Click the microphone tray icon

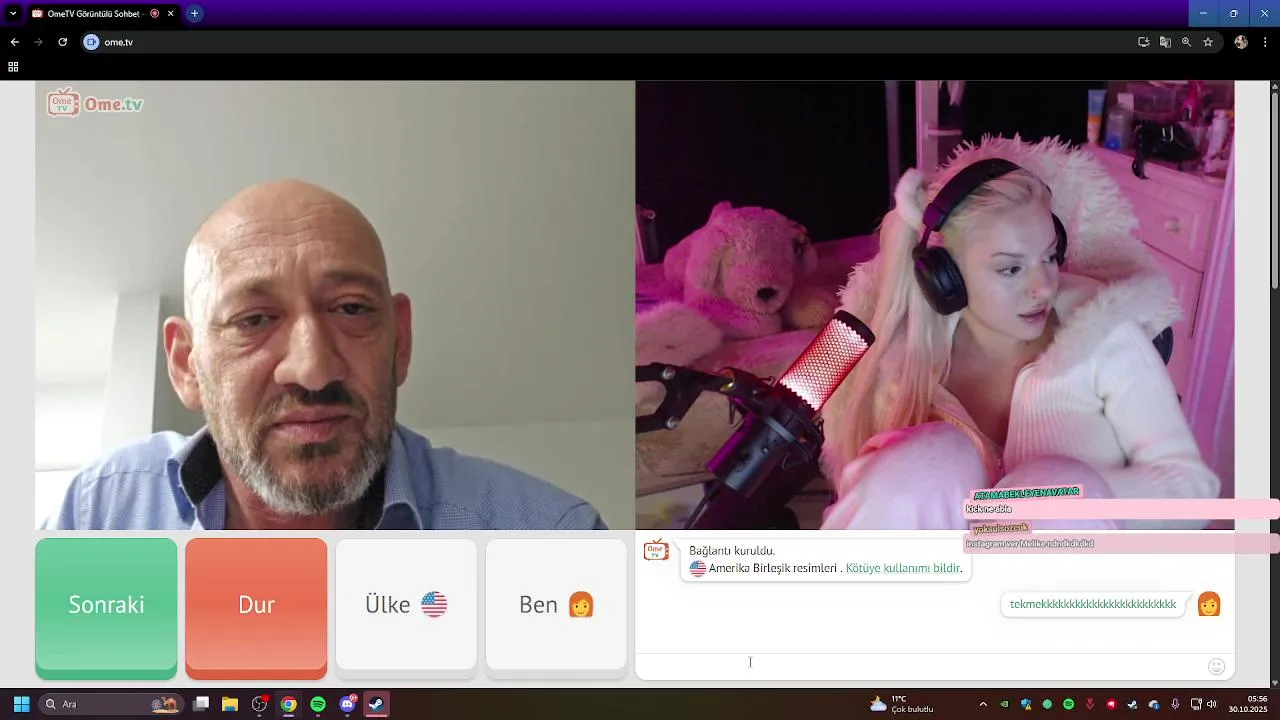click(x=1175, y=704)
